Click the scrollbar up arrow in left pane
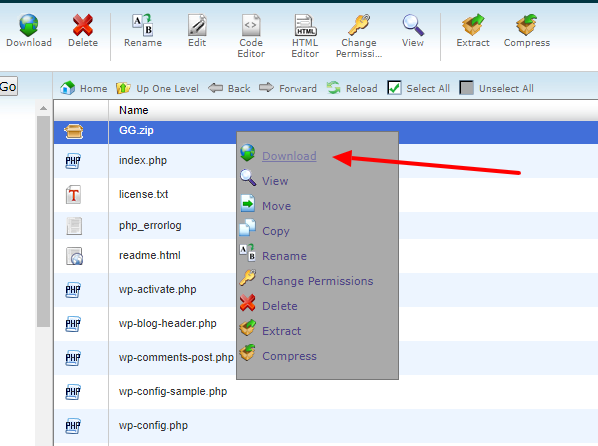This screenshot has height=446, width=598. coord(43,108)
